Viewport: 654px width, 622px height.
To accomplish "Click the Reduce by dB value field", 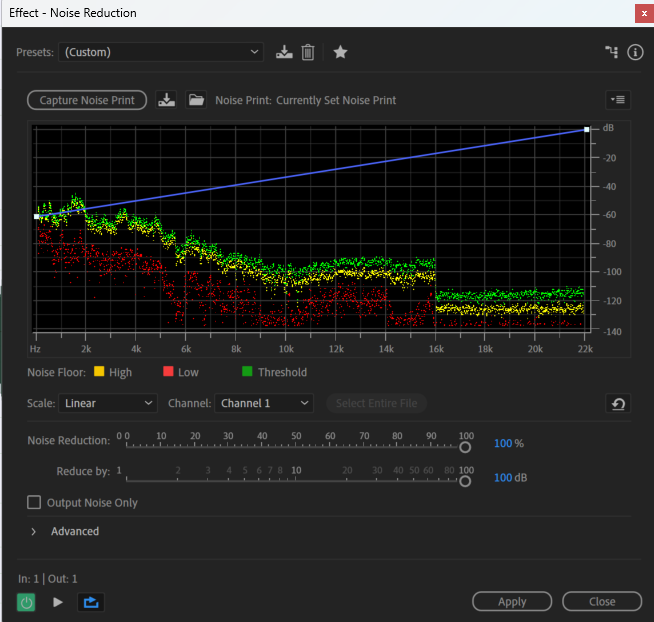I will [x=503, y=478].
